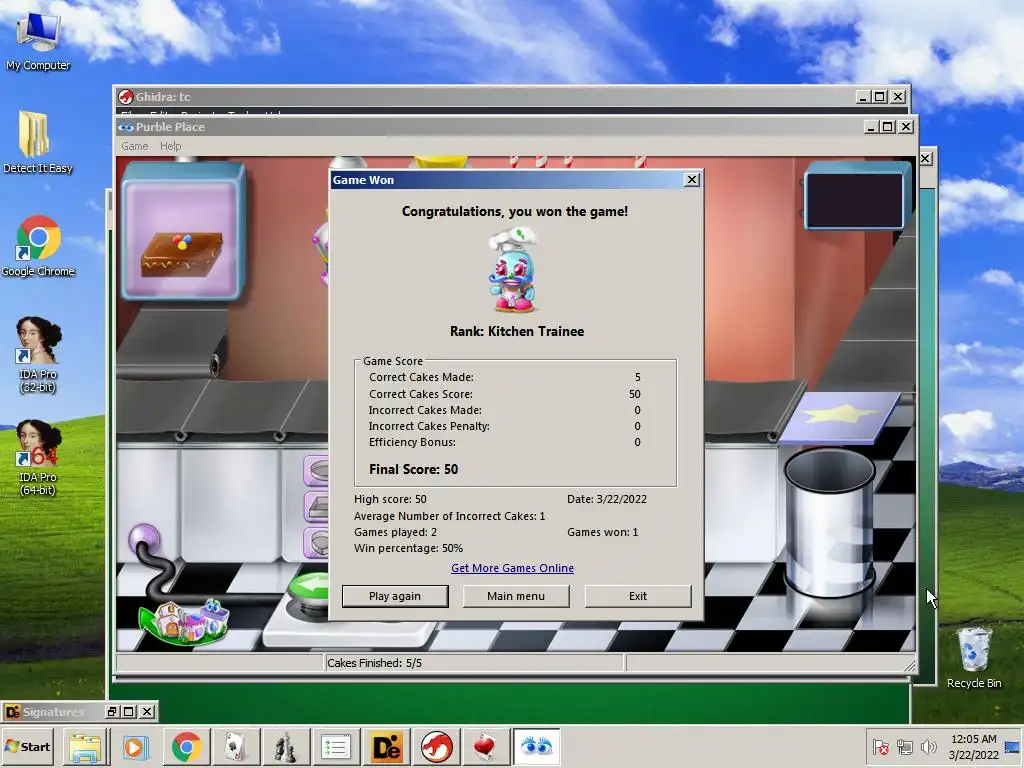This screenshot has width=1024, height=768.
Task: Open file explorer from taskbar
Action: click(x=86, y=747)
